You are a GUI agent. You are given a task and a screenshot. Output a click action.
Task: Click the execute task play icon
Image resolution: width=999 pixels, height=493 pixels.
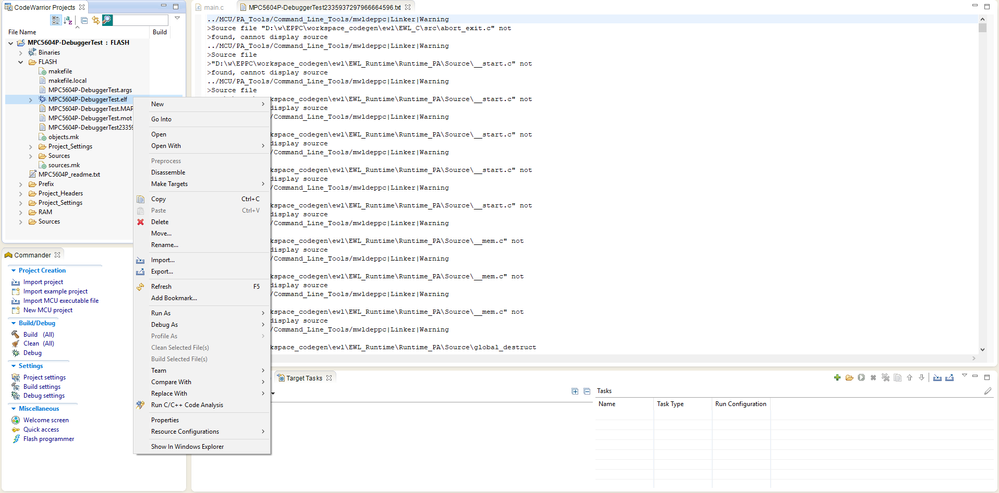[x=861, y=378]
